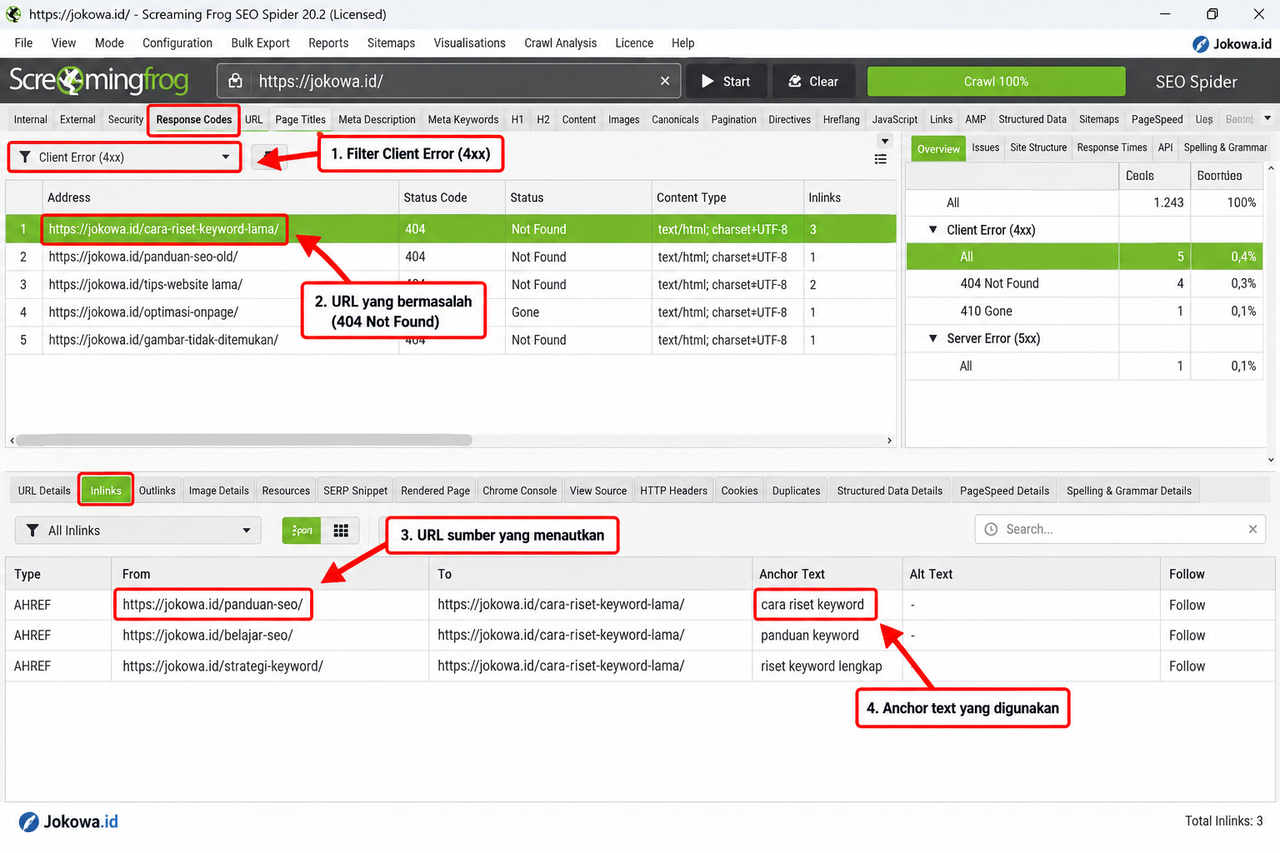Switch to the Response Codes tab
This screenshot has width=1280, height=853.
[x=194, y=119]
